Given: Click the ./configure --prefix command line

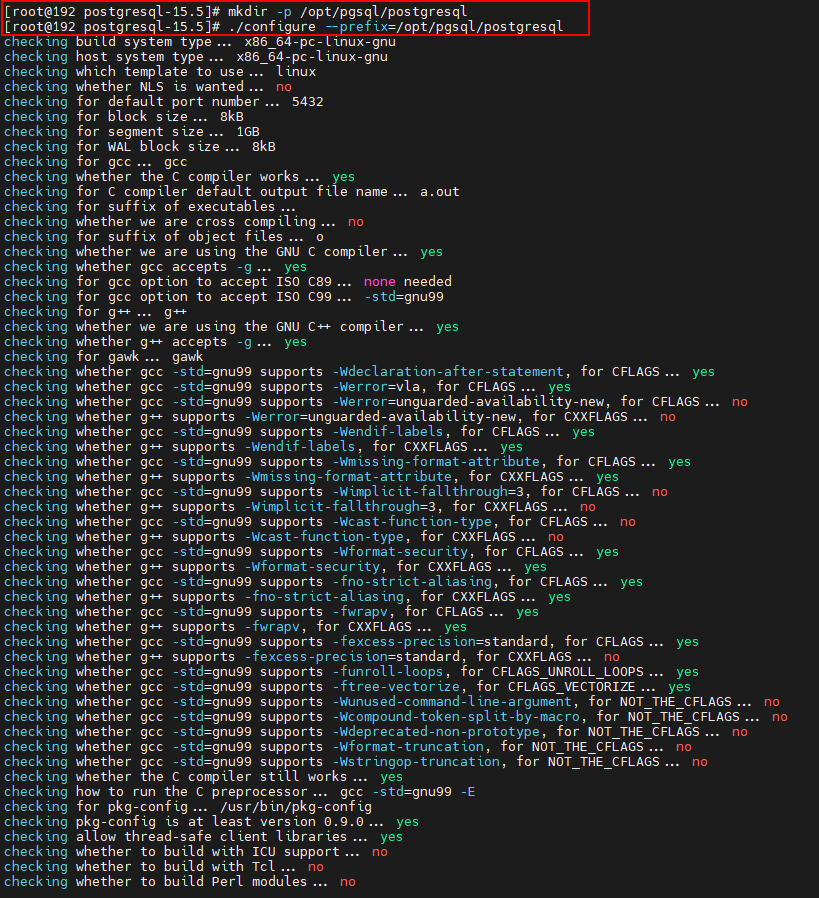Looking at the screenshot, I should [284, 26].
